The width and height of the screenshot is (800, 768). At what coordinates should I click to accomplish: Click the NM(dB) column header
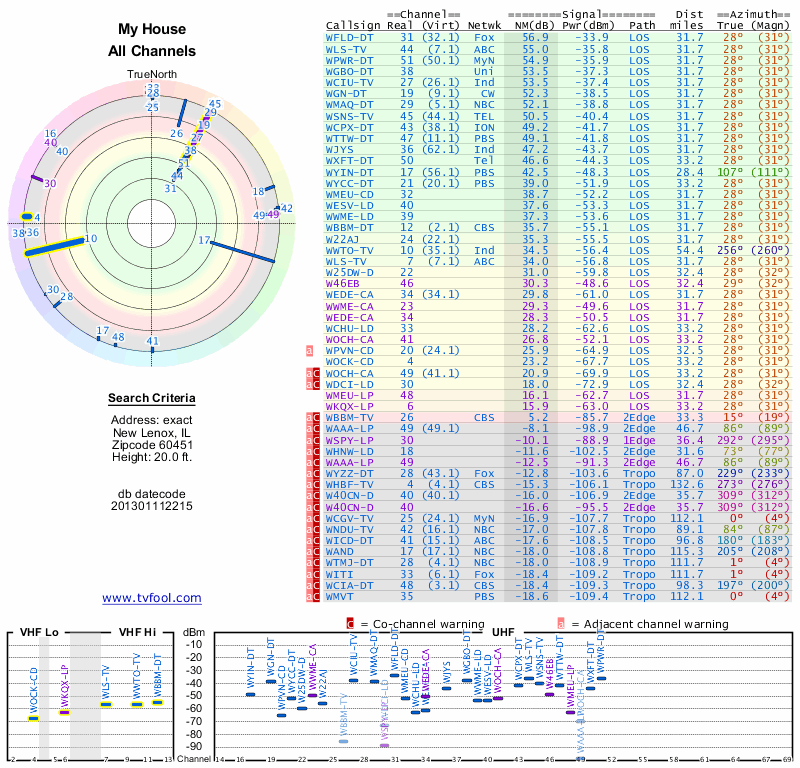(532, 25)
